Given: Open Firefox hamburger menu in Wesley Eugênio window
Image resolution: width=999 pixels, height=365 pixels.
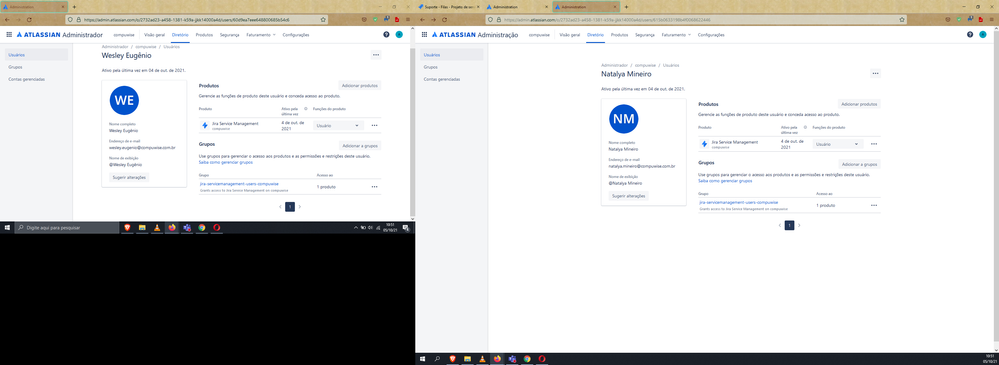Looking at the screenshot, I should coord(408,20).
